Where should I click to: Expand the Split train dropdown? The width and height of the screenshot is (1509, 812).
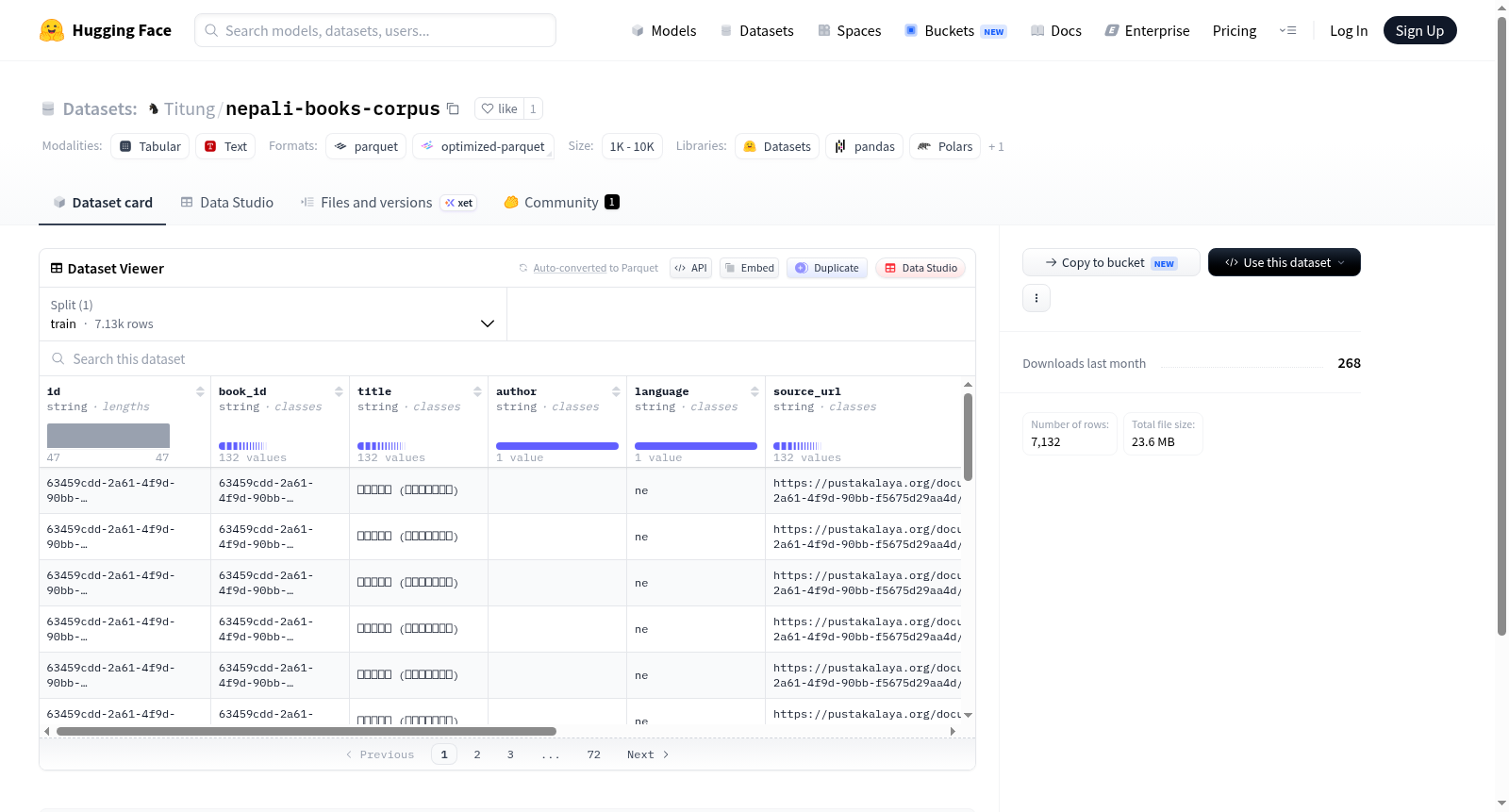(x=273, y=314)
